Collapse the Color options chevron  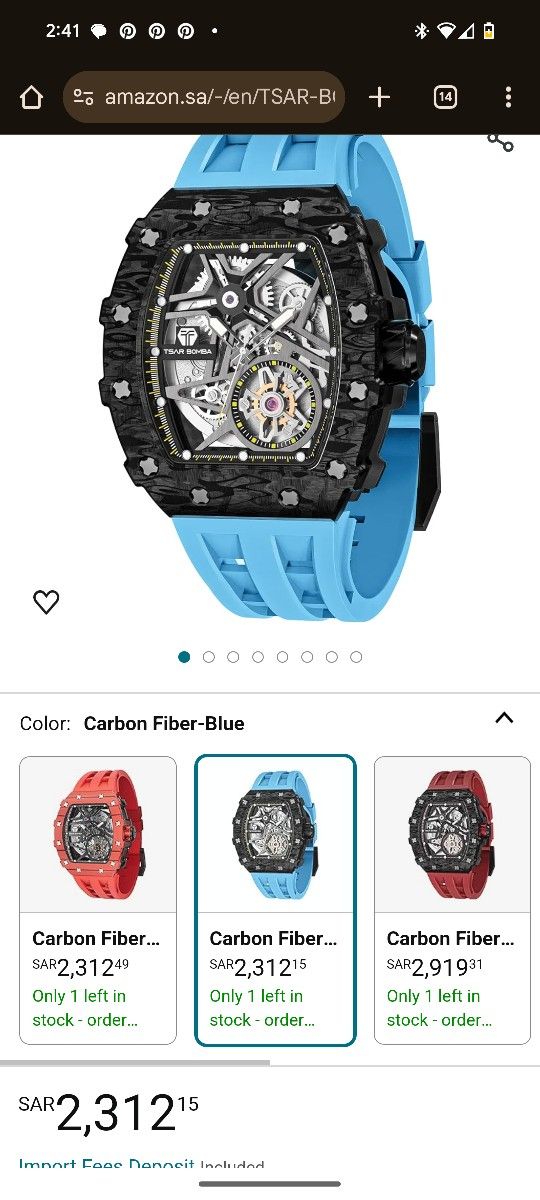pyautogui.click(x=504, y=718)
